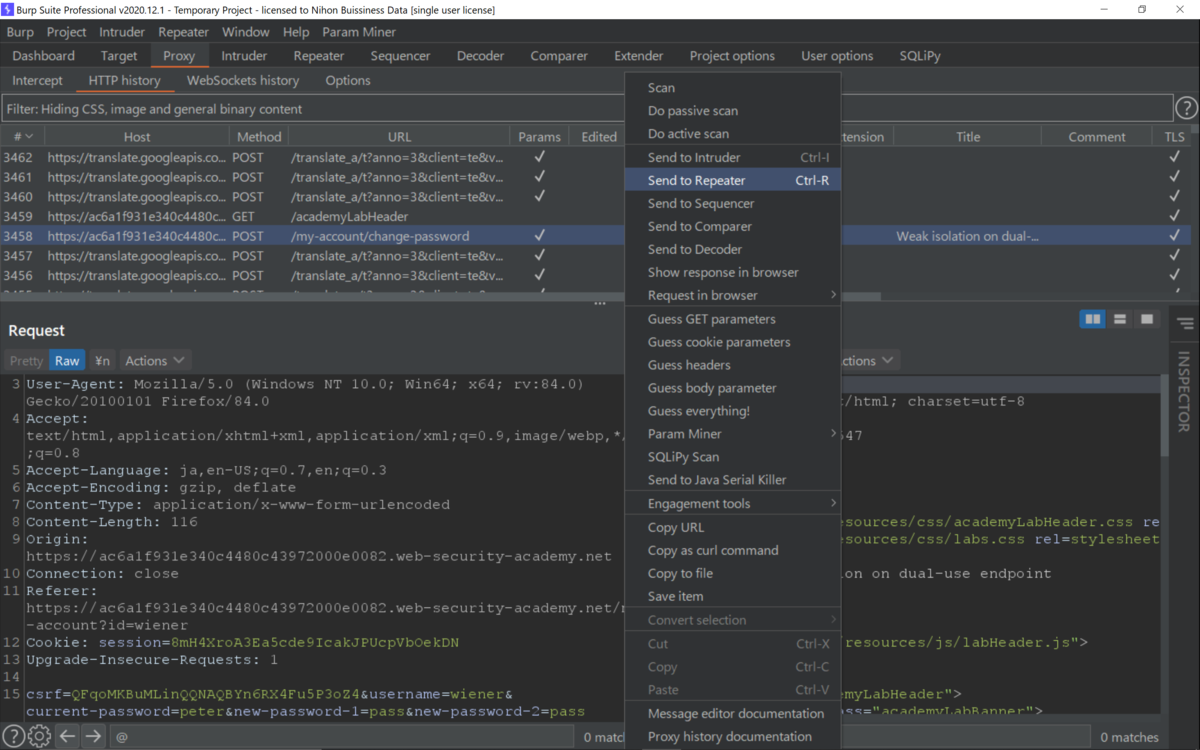Expand Request in browser submenu
This screenshot has width=1200, height=750.
point(732,295)
